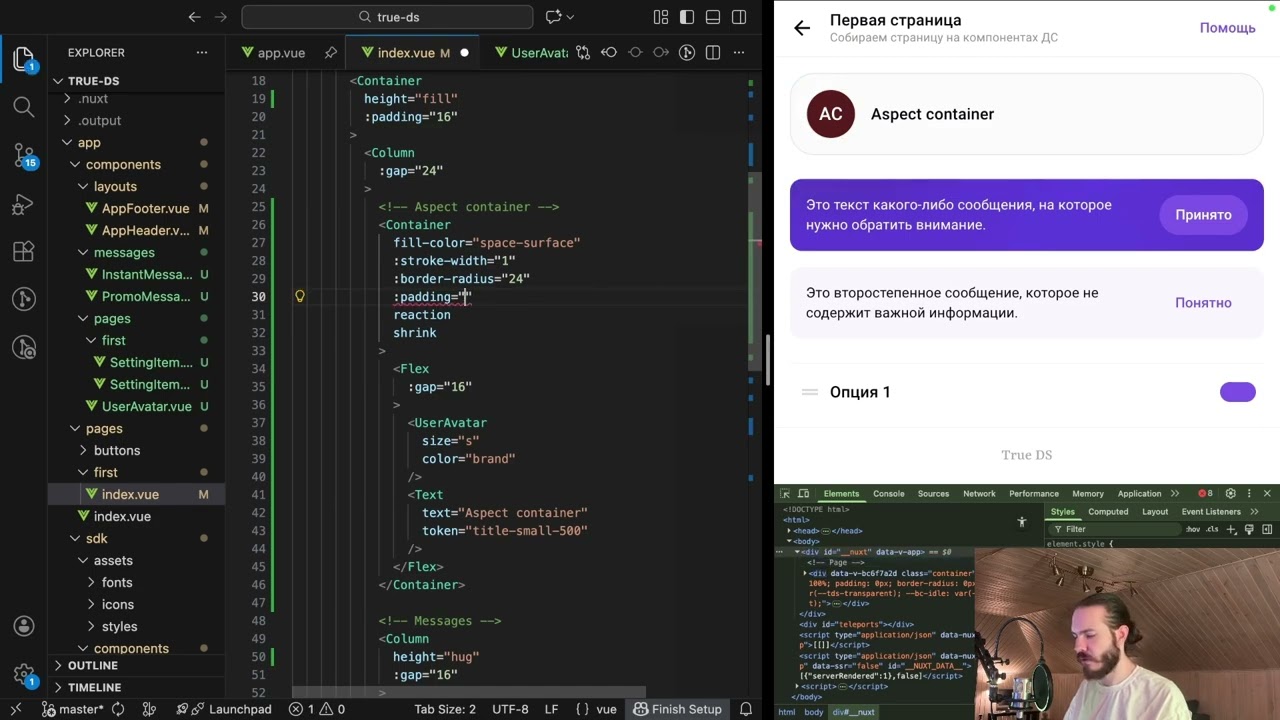Screen dimensions: 1280x720
Task: Open editor more actions menu
Action: (739, 52)
